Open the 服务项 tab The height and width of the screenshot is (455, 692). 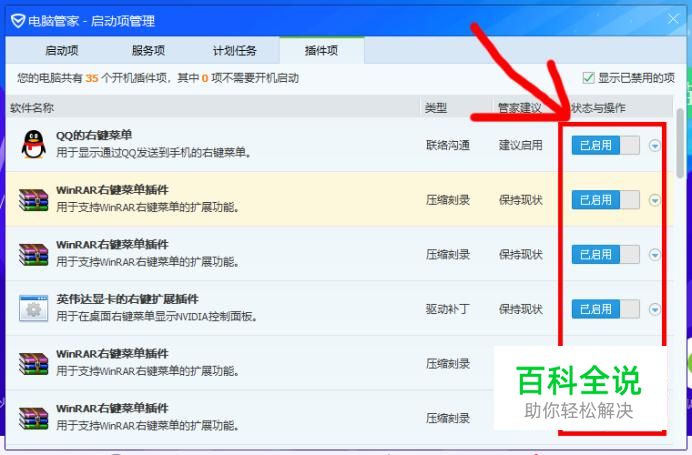(x=148, y=51)
